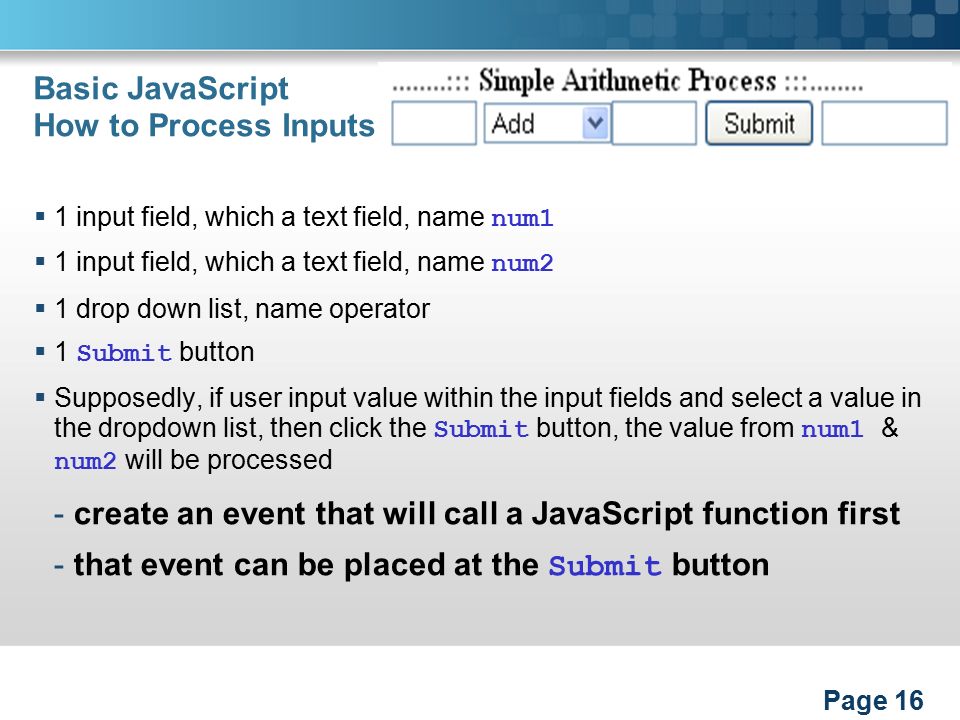Click the Submit button in the form
Viewport: 960px width, 720px height.
tap(759, 123)
